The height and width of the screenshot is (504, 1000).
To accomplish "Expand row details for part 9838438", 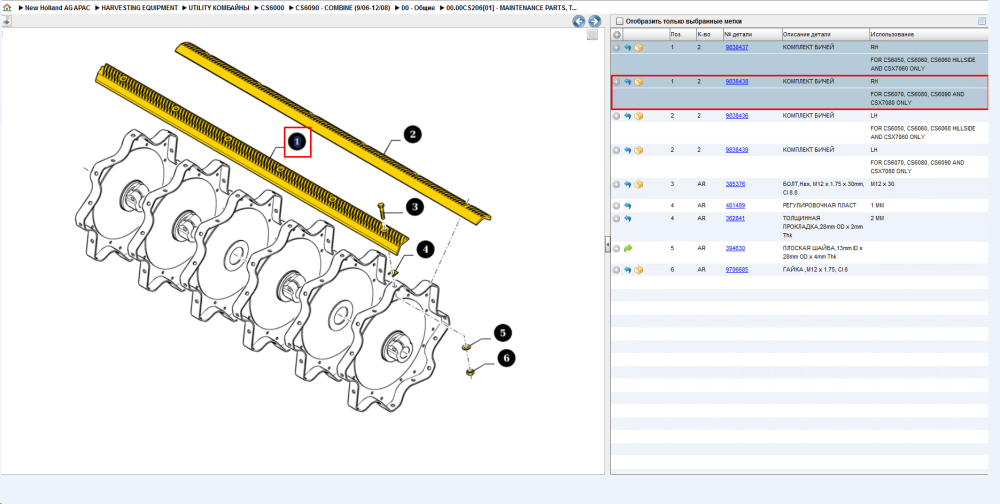I will click(x=617, y=82).
